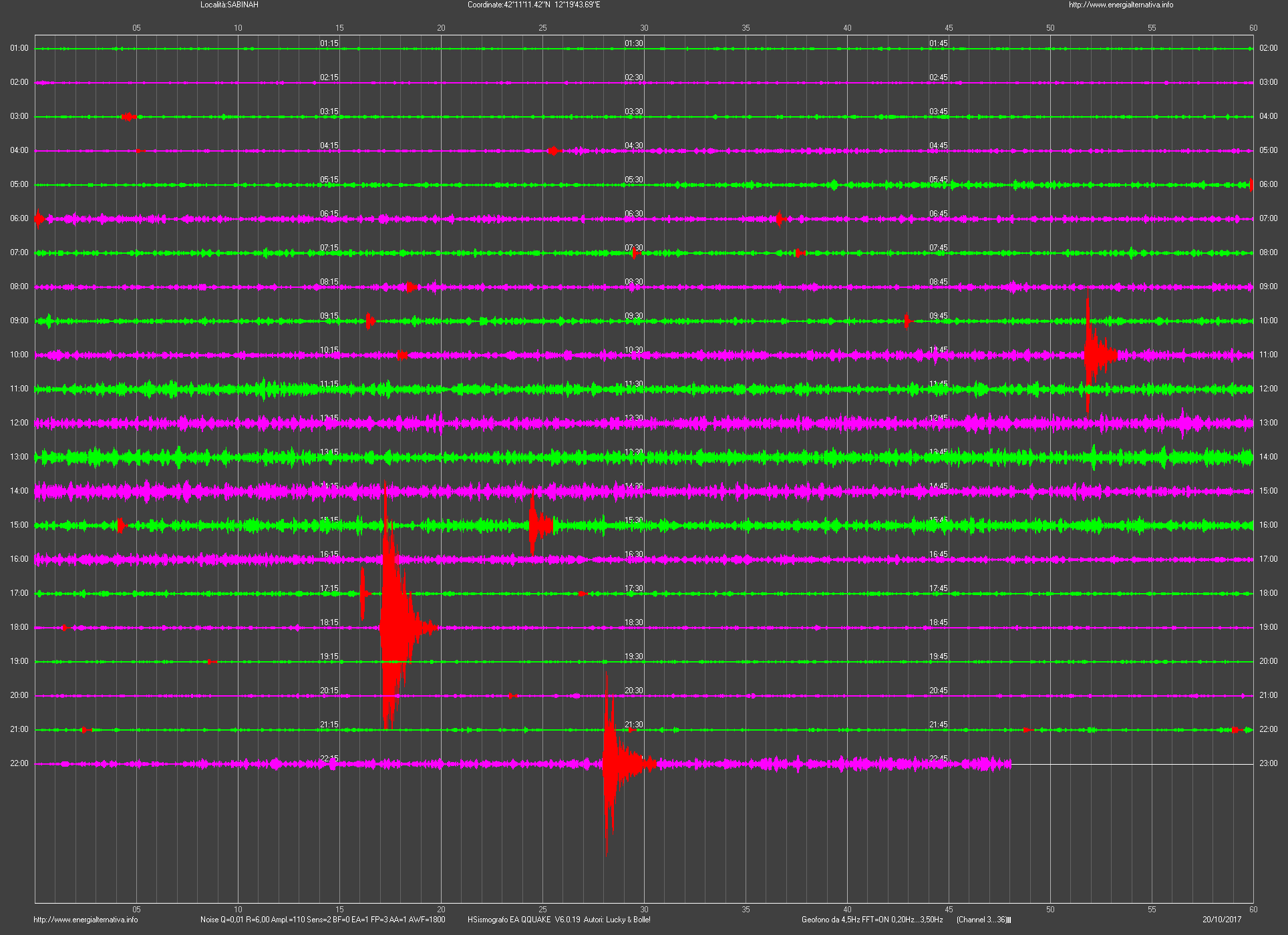Screen dimensions: 1288x935
Task: Click the HSismografo EA QQUAKE V6.0.19 text
Action: click(559, 920)
